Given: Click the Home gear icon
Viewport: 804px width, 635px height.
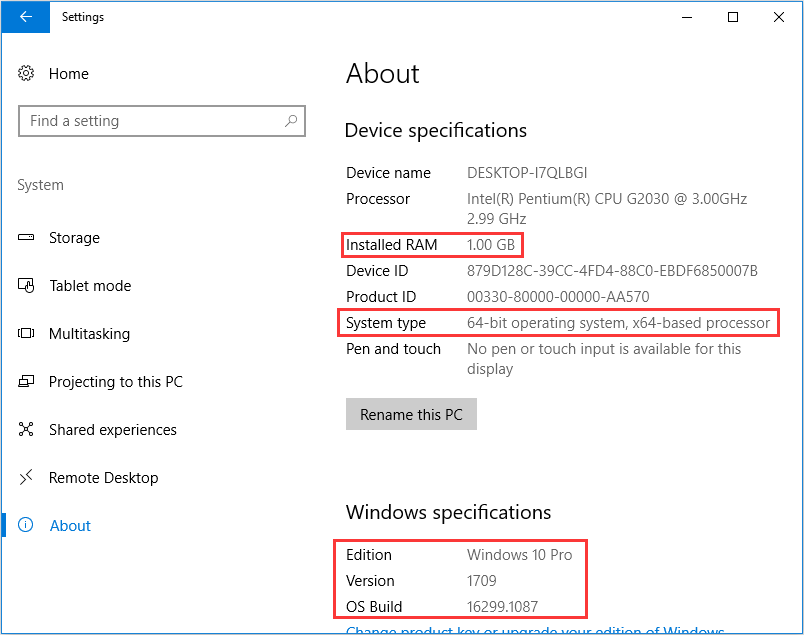Looking at the screenshot, I should tap(26, 73).
